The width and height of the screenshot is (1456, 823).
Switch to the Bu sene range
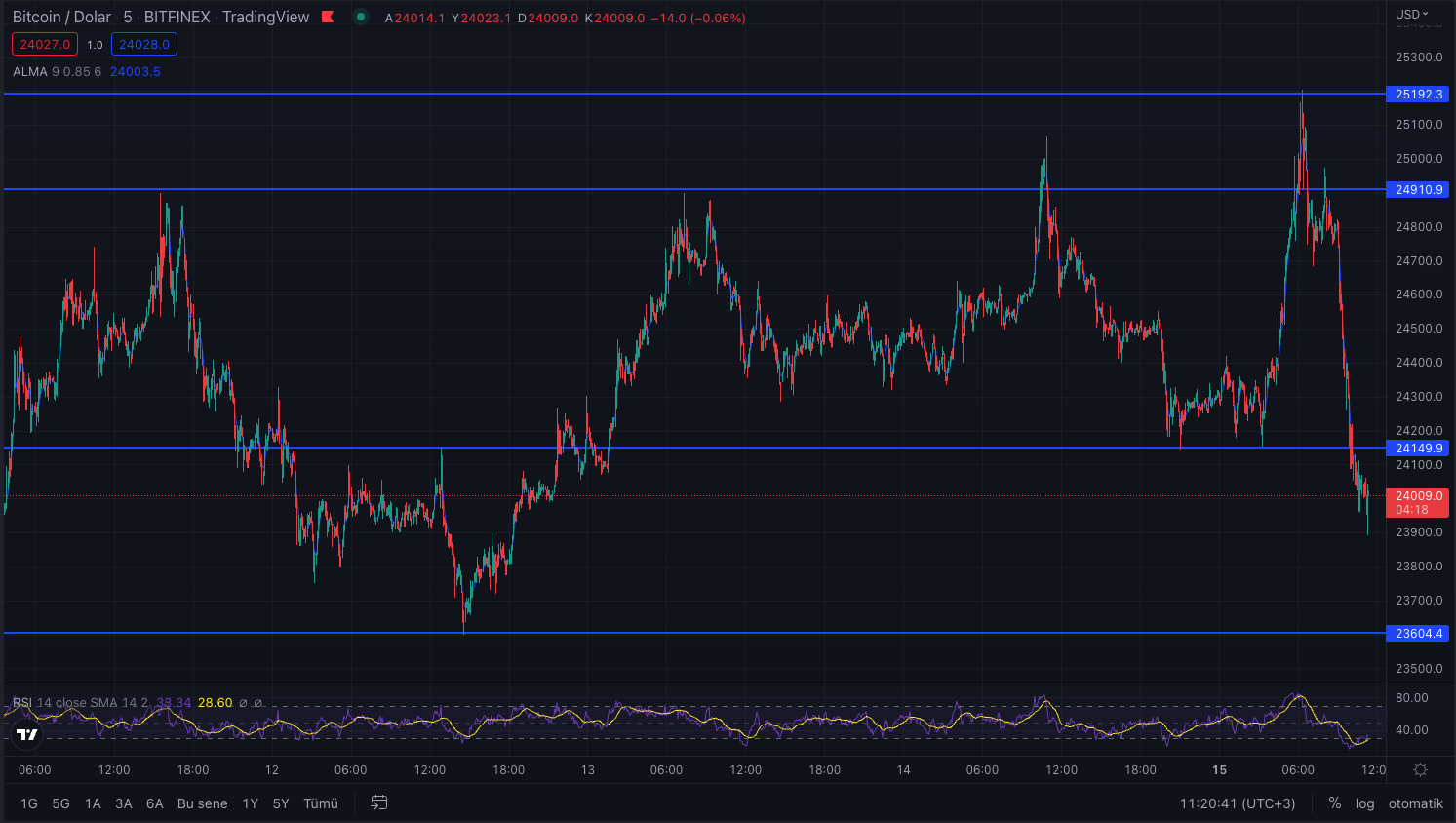point(201,803)
